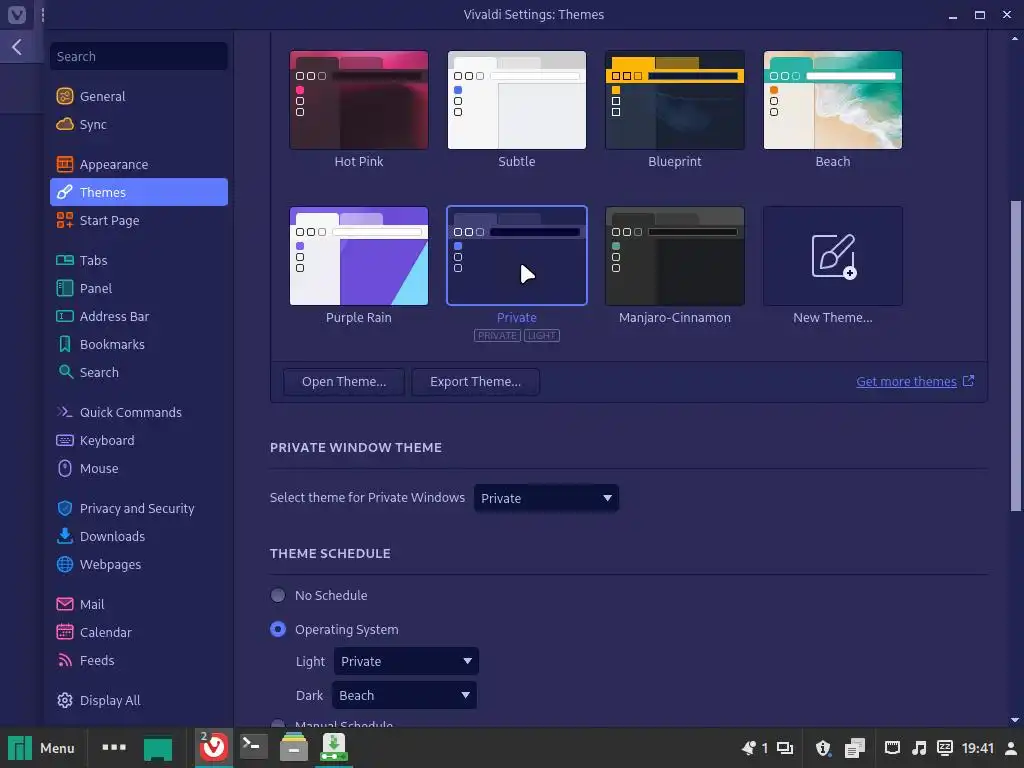The height and width of the screenshot is (768, 1024).
Task: Click the Mouse icon
Action: coord(65,469)
